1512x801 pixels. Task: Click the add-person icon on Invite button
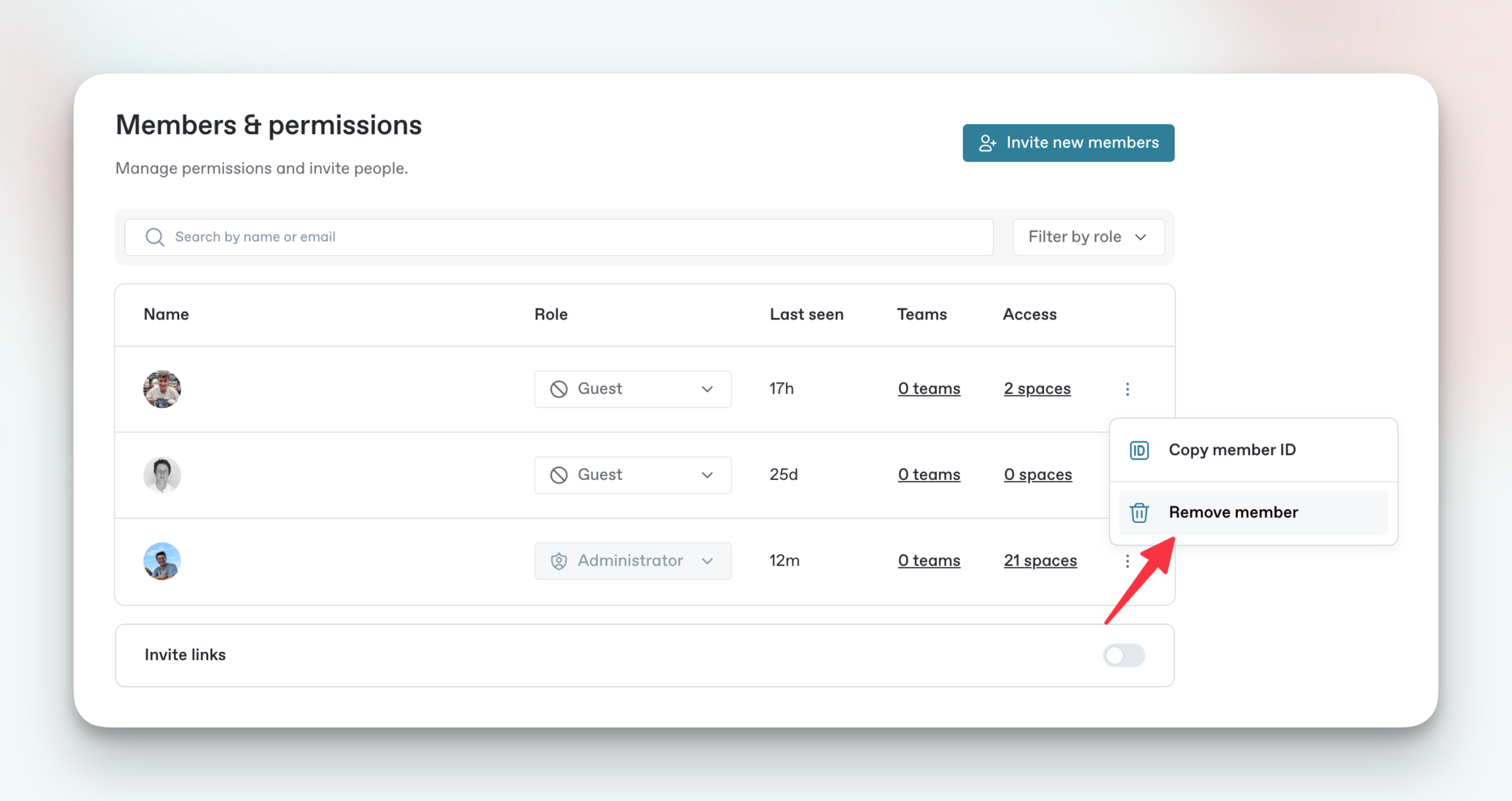click(x=988, y=143)
